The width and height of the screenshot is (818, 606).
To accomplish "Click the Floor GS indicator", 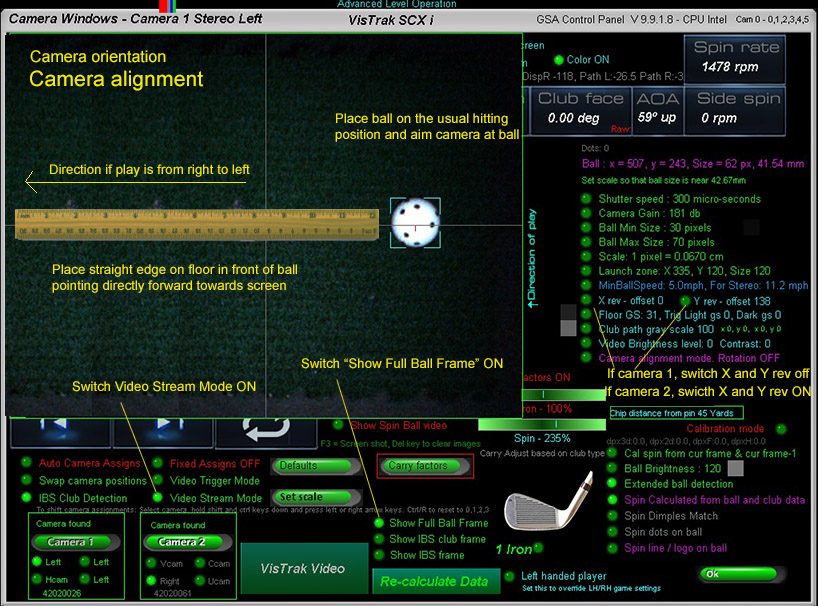I will tap(586, 314).
